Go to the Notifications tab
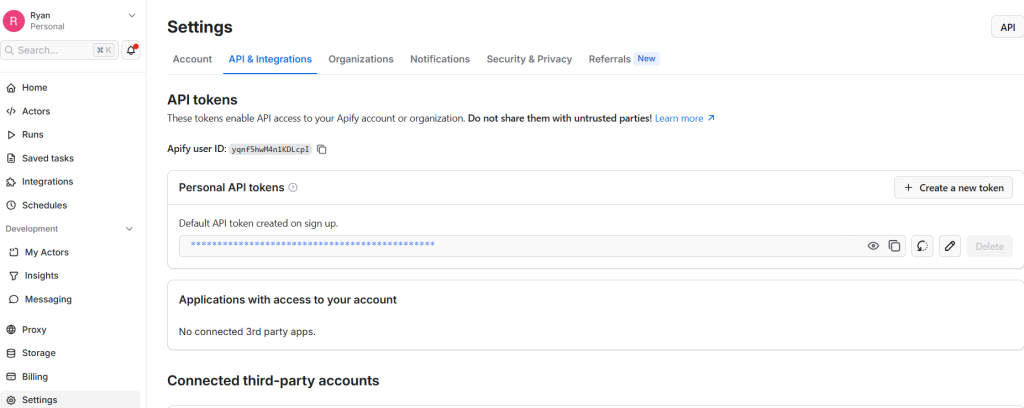This screenshot has height=408, width=1024. pyautogui.click(x=440, y=59)
